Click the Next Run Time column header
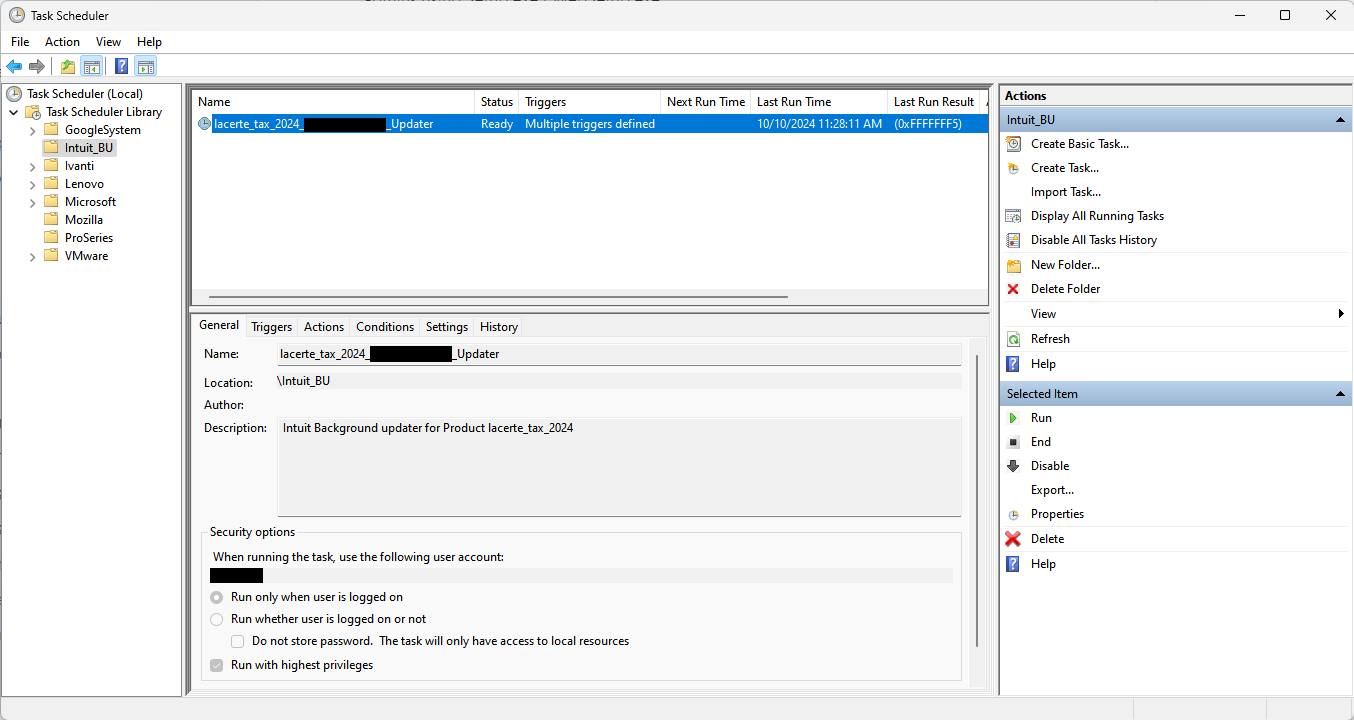 tap(705, 102)
